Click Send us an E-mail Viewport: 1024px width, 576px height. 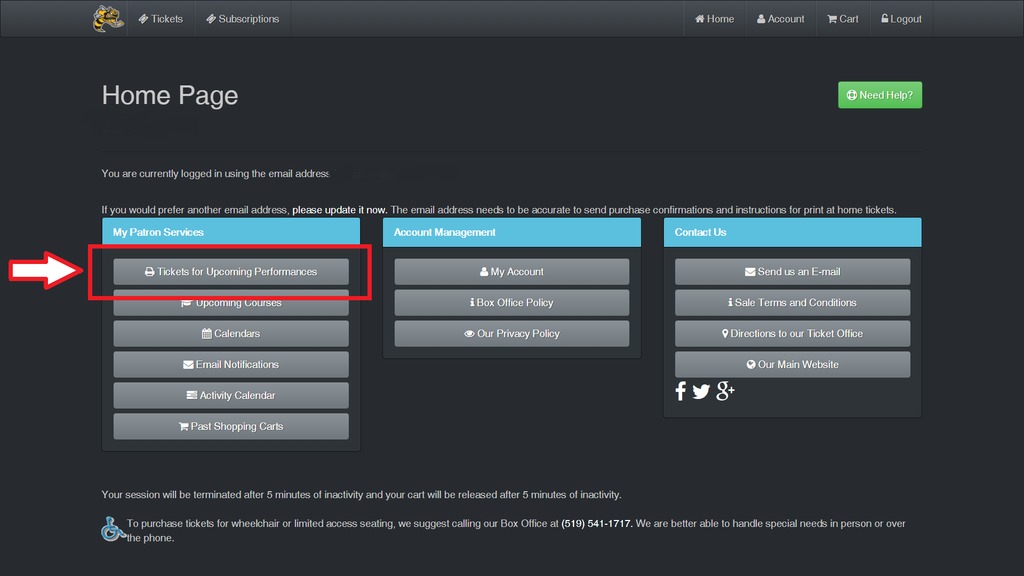tap(792, 272)
